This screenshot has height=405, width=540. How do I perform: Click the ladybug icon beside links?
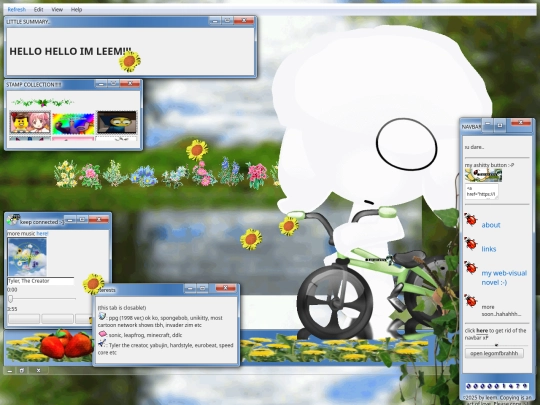(x=470, y=243)
